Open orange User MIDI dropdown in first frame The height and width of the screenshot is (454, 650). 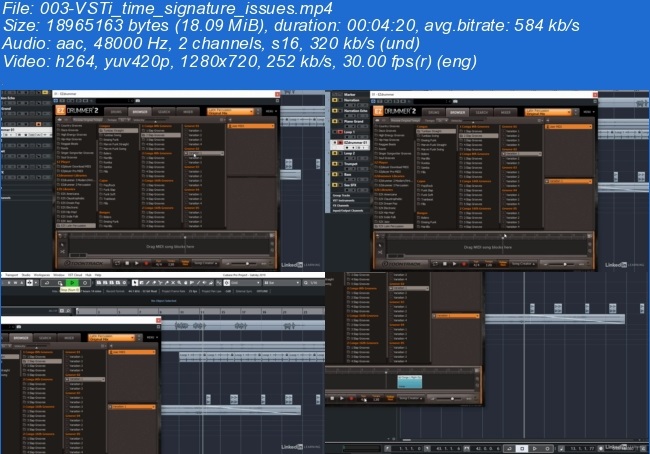(x=251, y=126)
